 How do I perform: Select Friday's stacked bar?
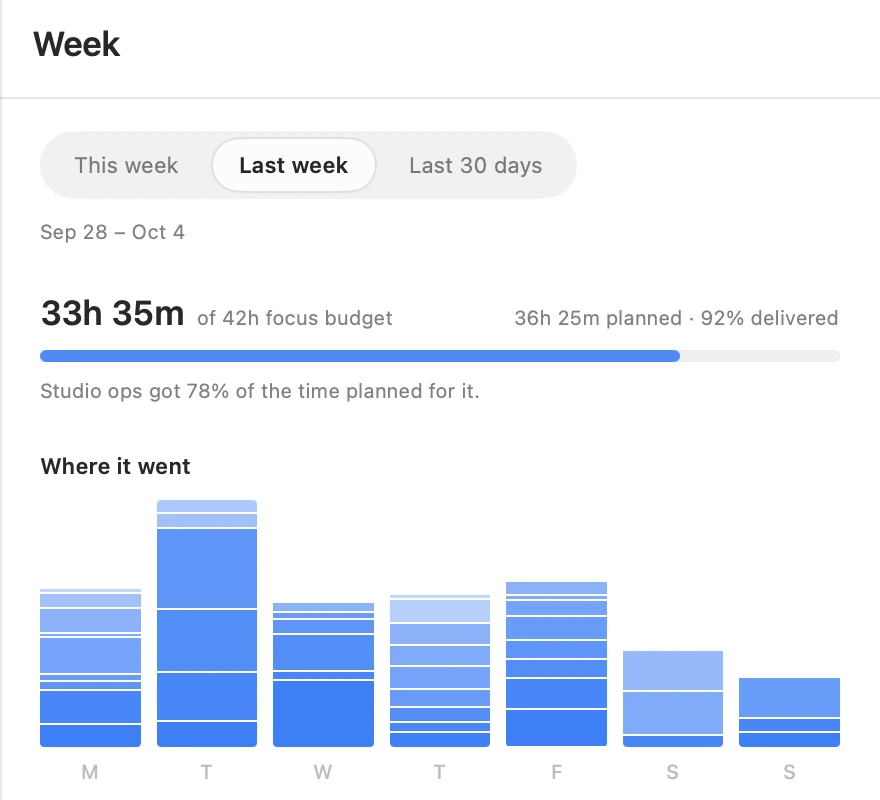(x=556, y=664)
